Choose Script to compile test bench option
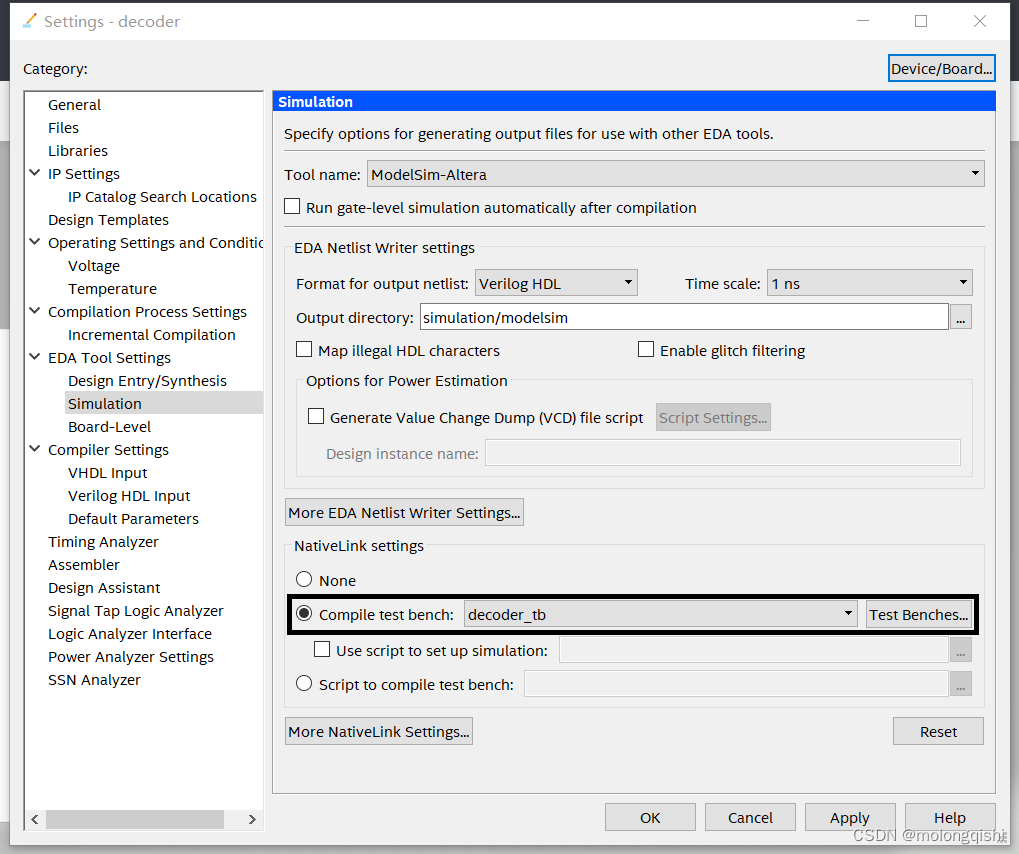This screenshot has height=854, width=1019. click(x=304, y=684)
